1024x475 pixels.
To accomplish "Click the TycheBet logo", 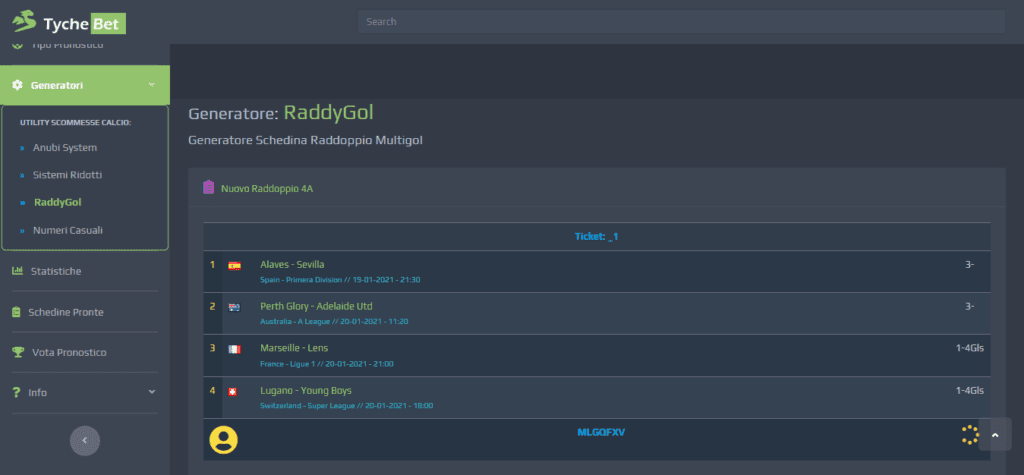I will 69,22.
